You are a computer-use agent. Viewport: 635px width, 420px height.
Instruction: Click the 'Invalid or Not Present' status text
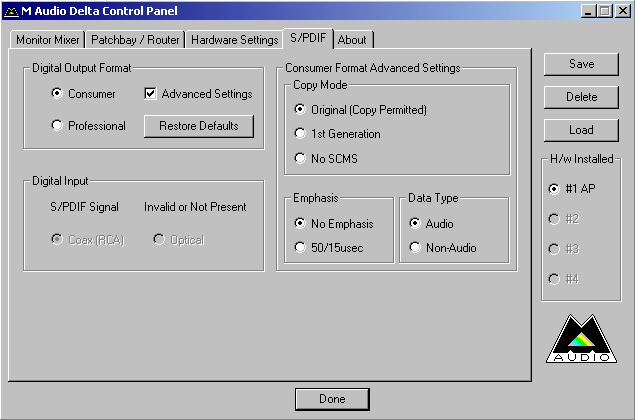[x=195, y=207]
